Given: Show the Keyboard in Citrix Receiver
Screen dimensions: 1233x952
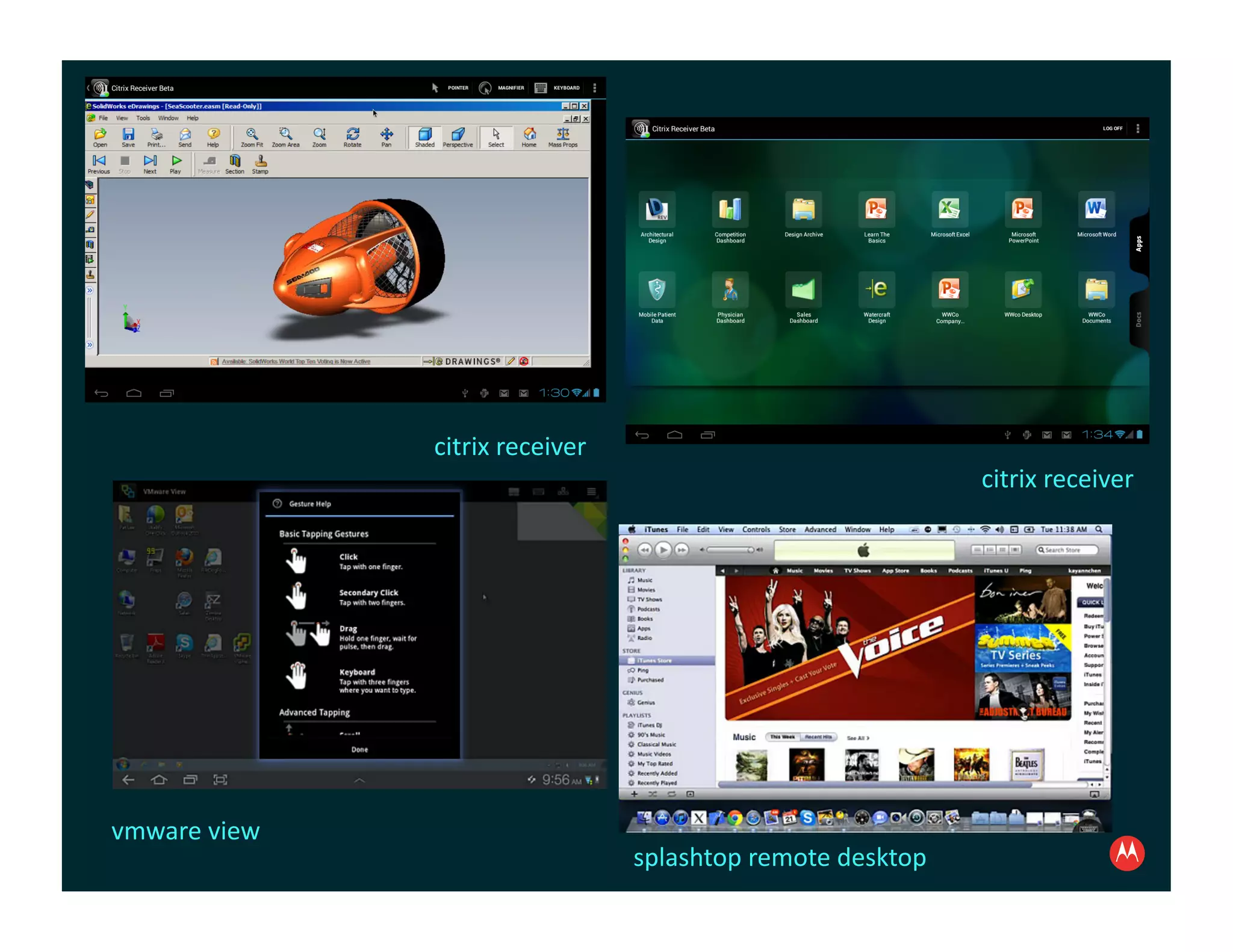Looking at the screenshot, I should pyautogui.click(x=557, y=88).
